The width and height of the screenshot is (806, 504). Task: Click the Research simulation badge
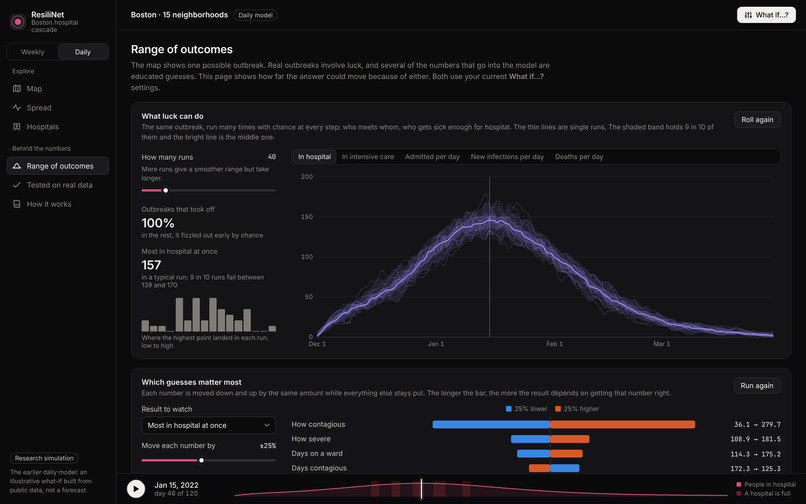44,458
